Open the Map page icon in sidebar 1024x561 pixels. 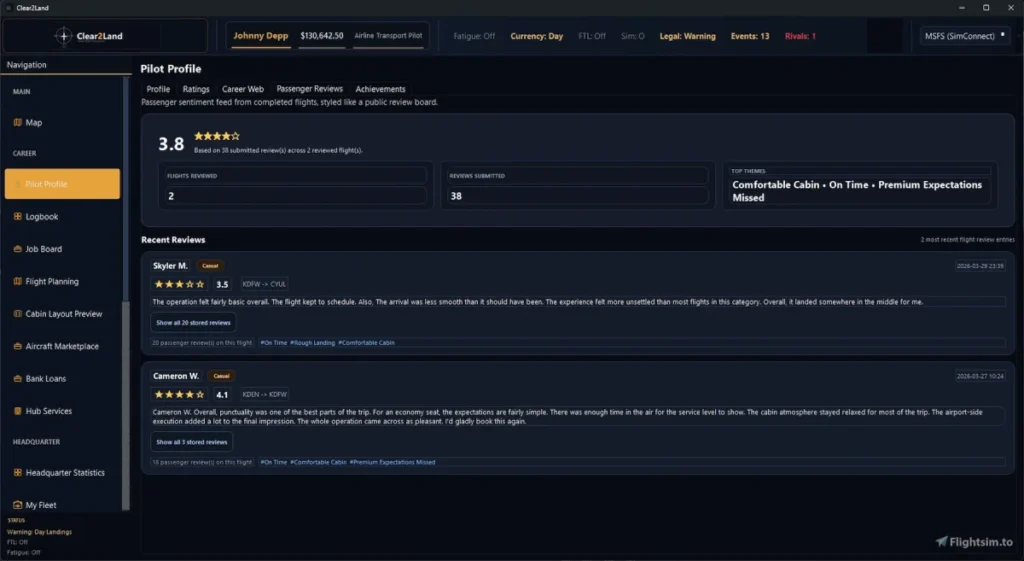click(18, 123)
